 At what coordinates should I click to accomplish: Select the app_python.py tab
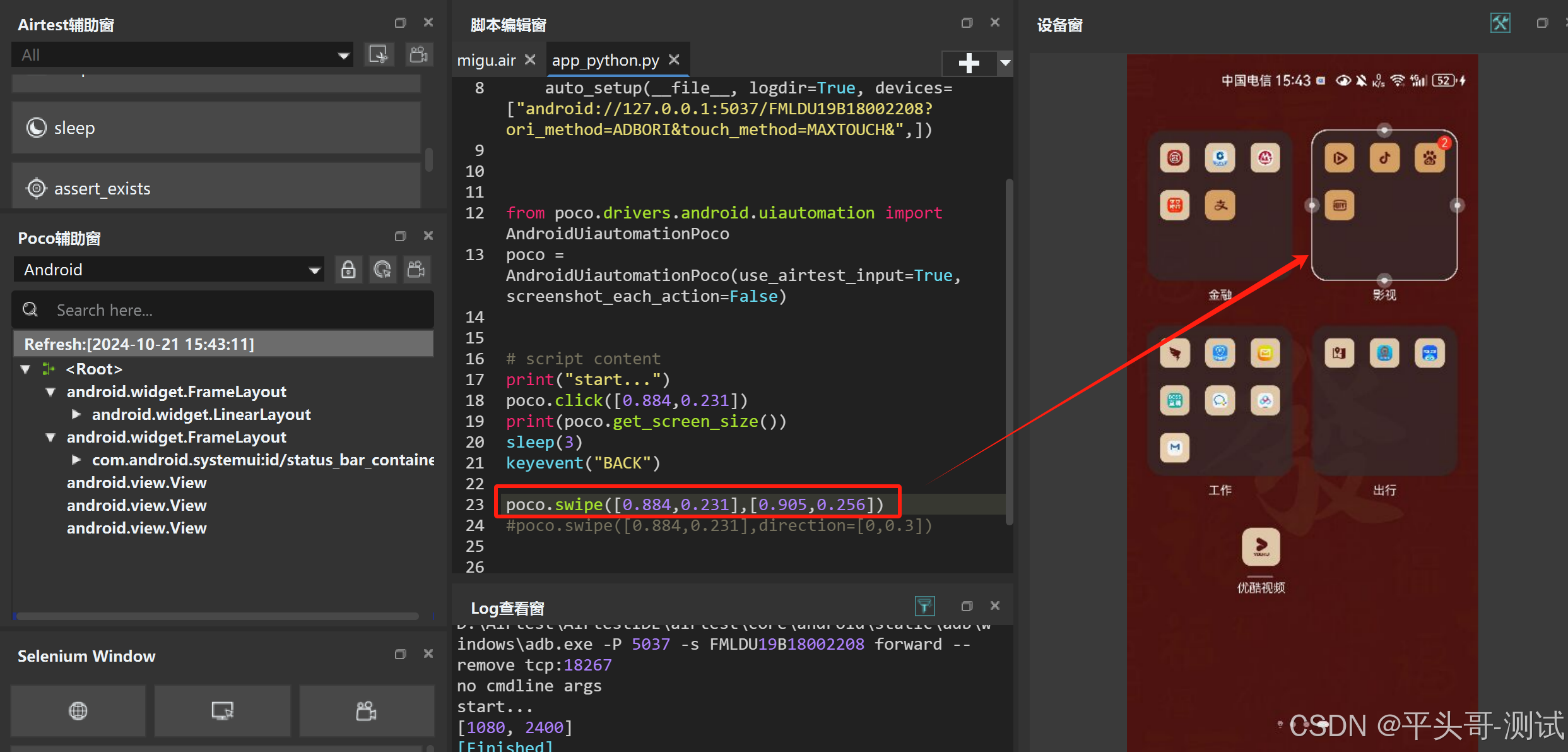pyautogui.click(x=605, y=60)
